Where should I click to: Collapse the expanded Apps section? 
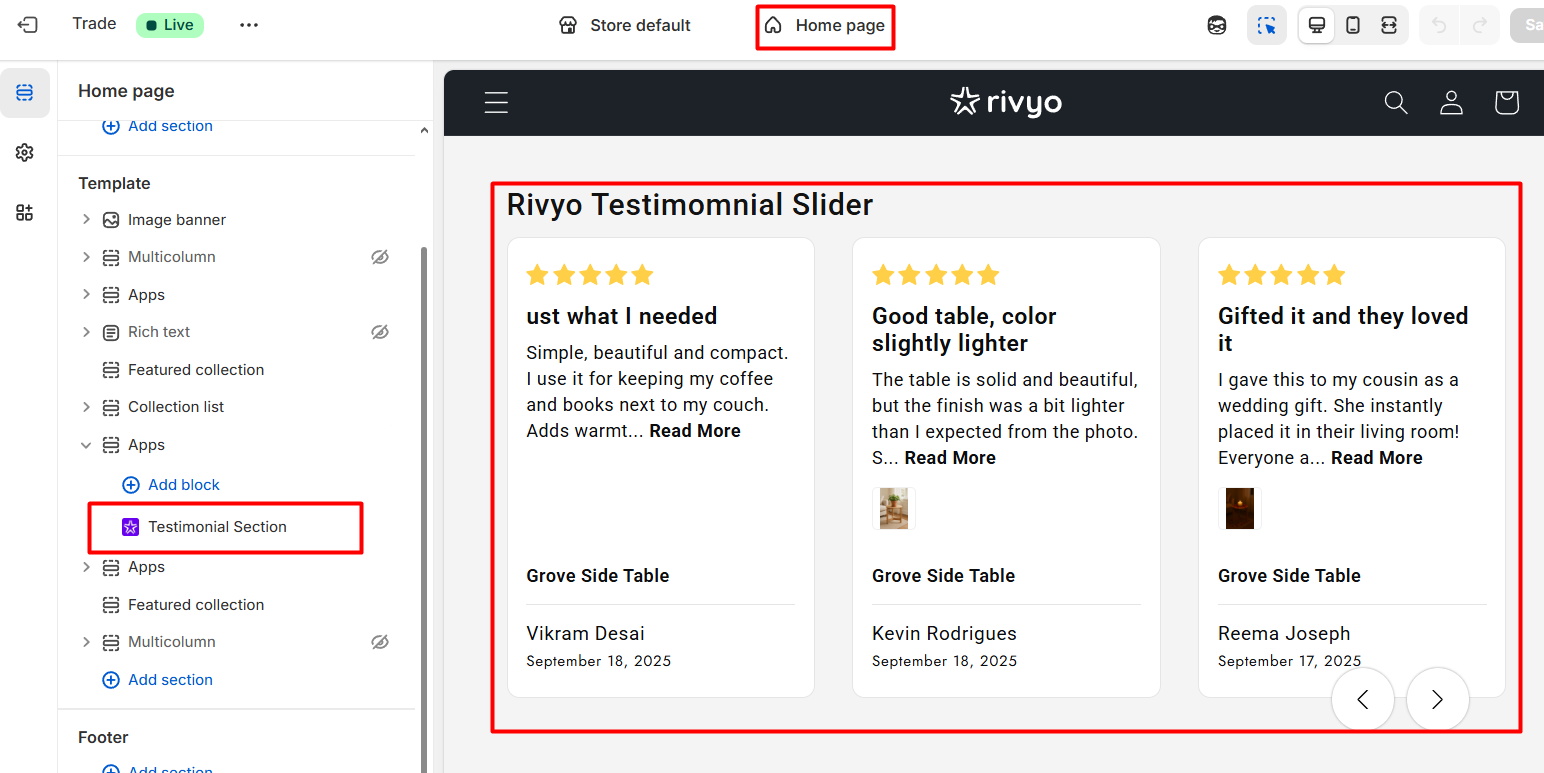coord(86,445)
